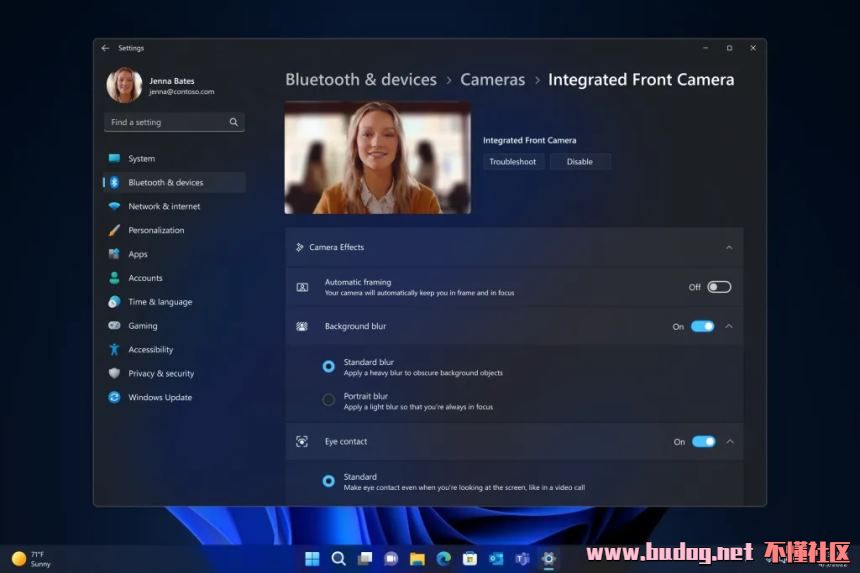Click the Troubleshoot button
The image size is (860, 573).
(x=513, y=162)
